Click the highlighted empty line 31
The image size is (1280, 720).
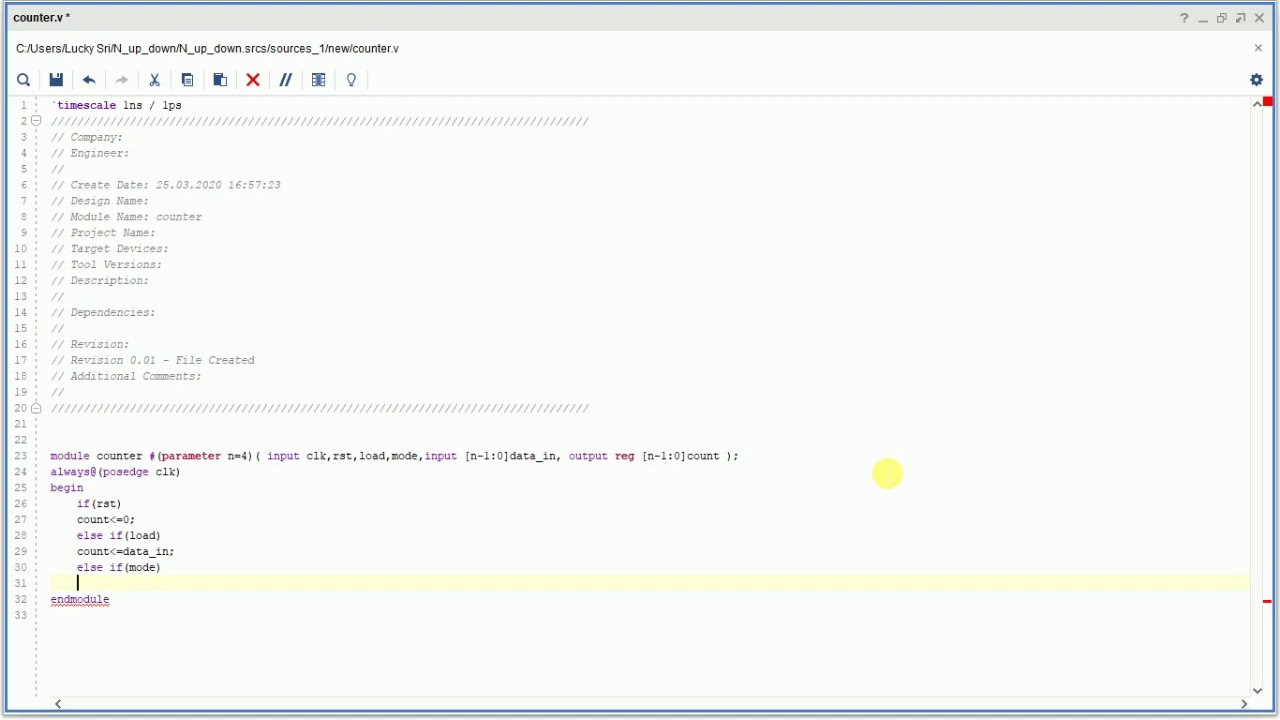tap(650, 583)
